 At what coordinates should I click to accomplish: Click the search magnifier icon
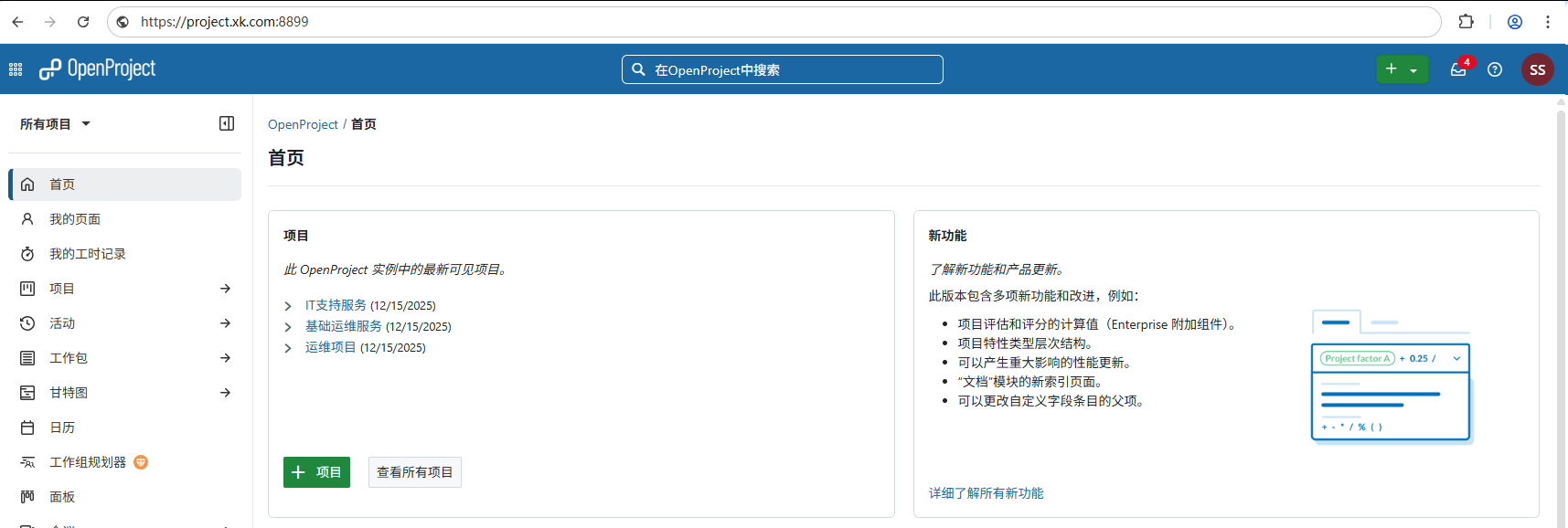(x=638, y=69)
